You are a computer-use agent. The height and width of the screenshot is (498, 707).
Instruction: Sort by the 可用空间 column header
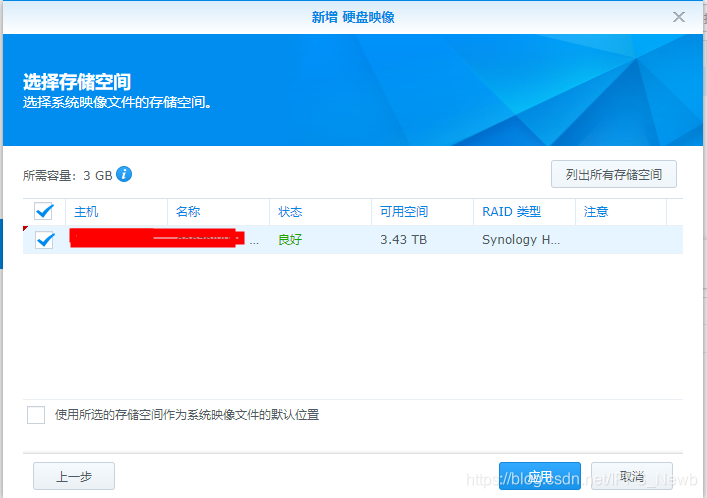click(422, 212)
